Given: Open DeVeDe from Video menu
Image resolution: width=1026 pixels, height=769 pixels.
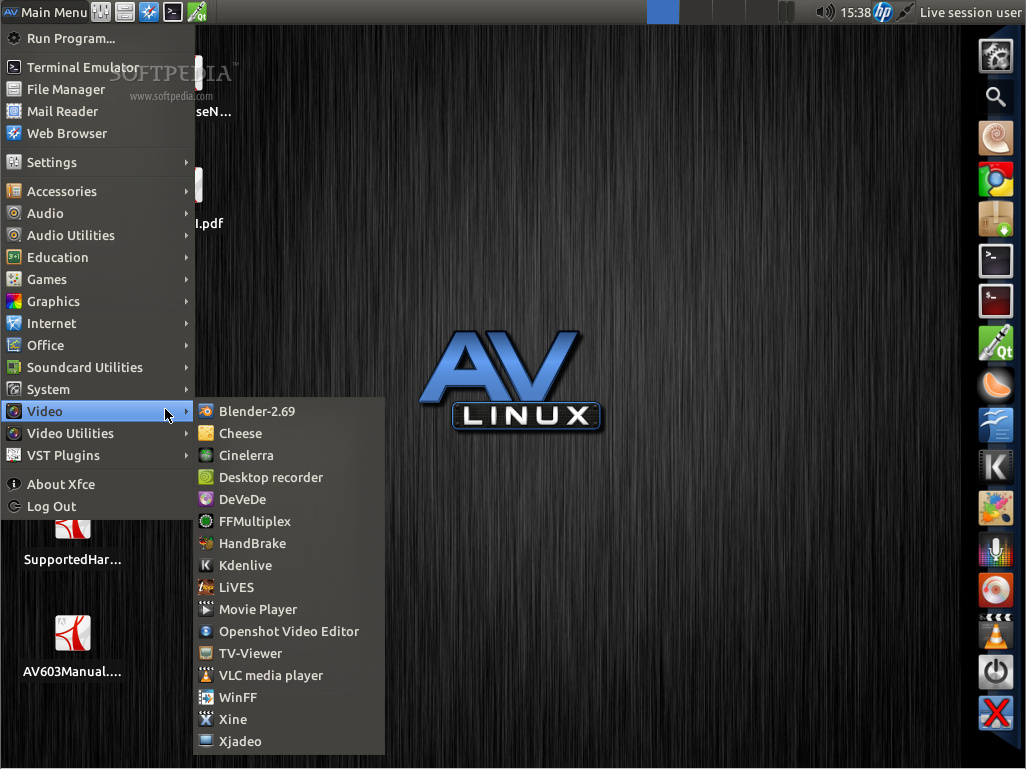Looking at the screenshot, I should [289, 499].
